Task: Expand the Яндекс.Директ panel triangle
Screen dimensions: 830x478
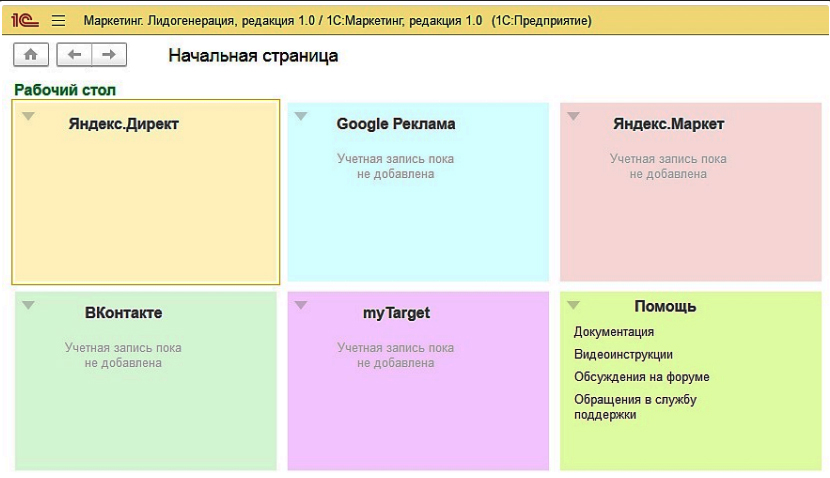Action: coord(29,116)
